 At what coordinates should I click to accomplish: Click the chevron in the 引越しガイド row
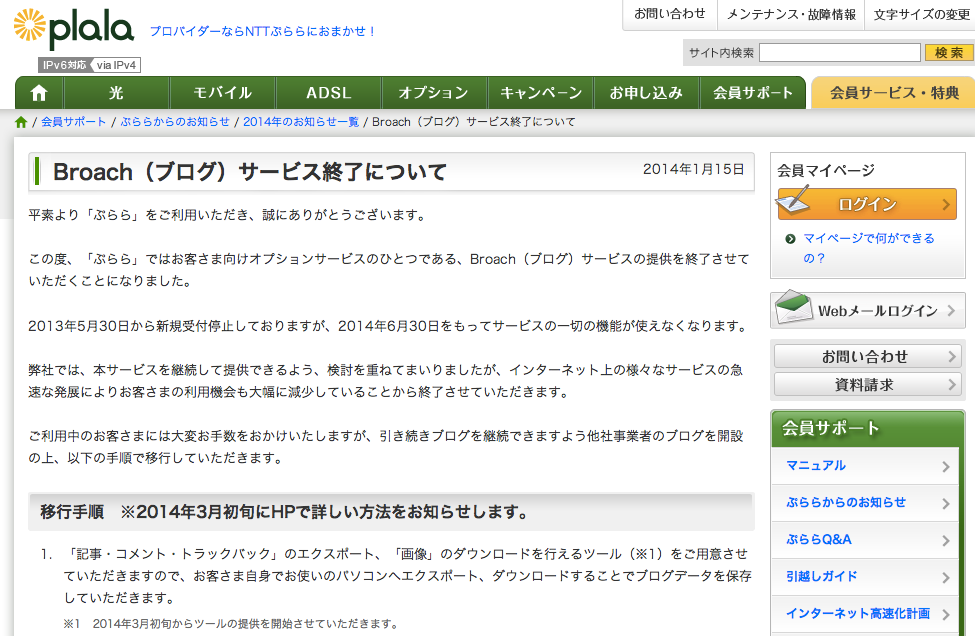(946, 578)
